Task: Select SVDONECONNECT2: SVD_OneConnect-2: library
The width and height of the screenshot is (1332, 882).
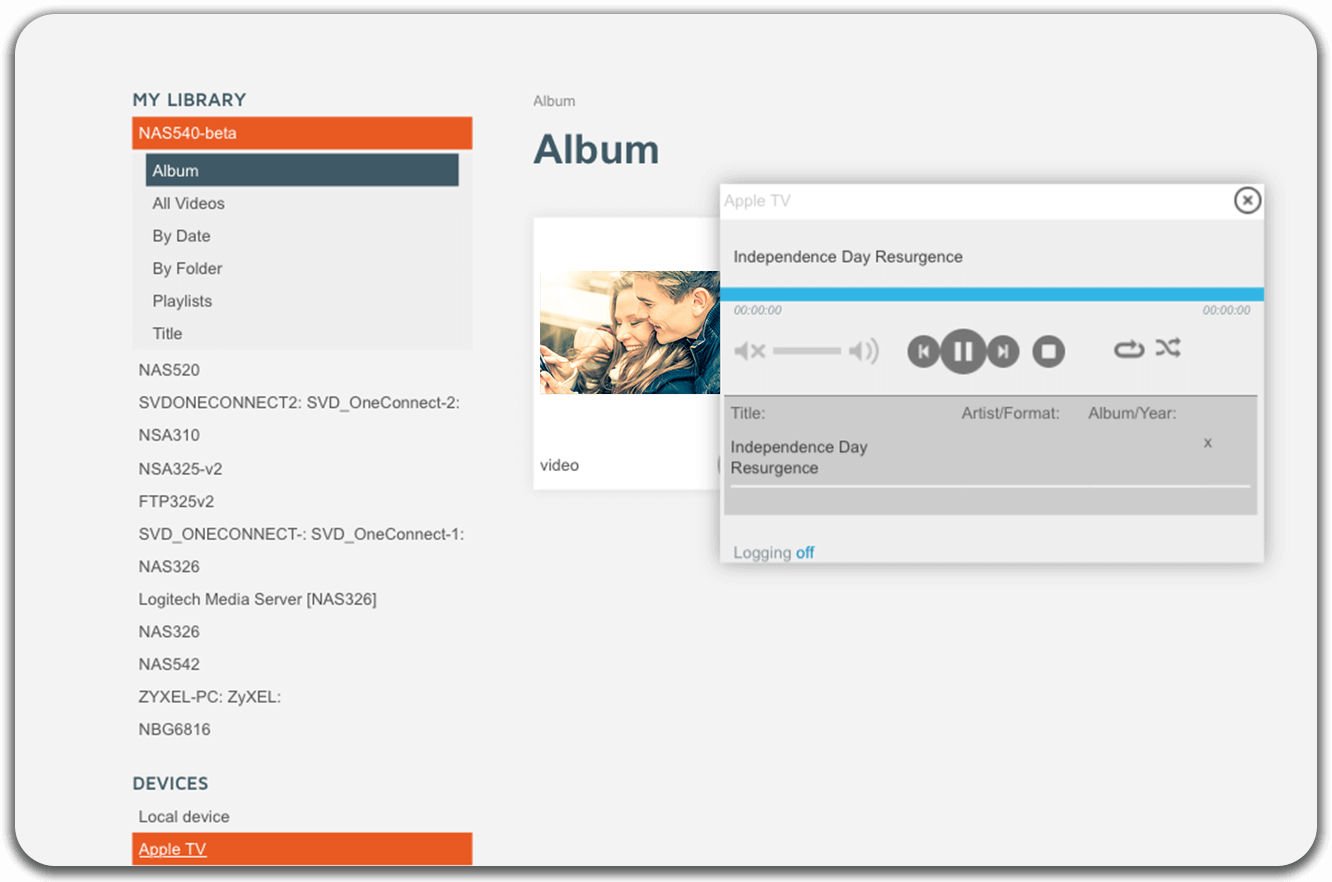Action: click(x=299, y=402)
